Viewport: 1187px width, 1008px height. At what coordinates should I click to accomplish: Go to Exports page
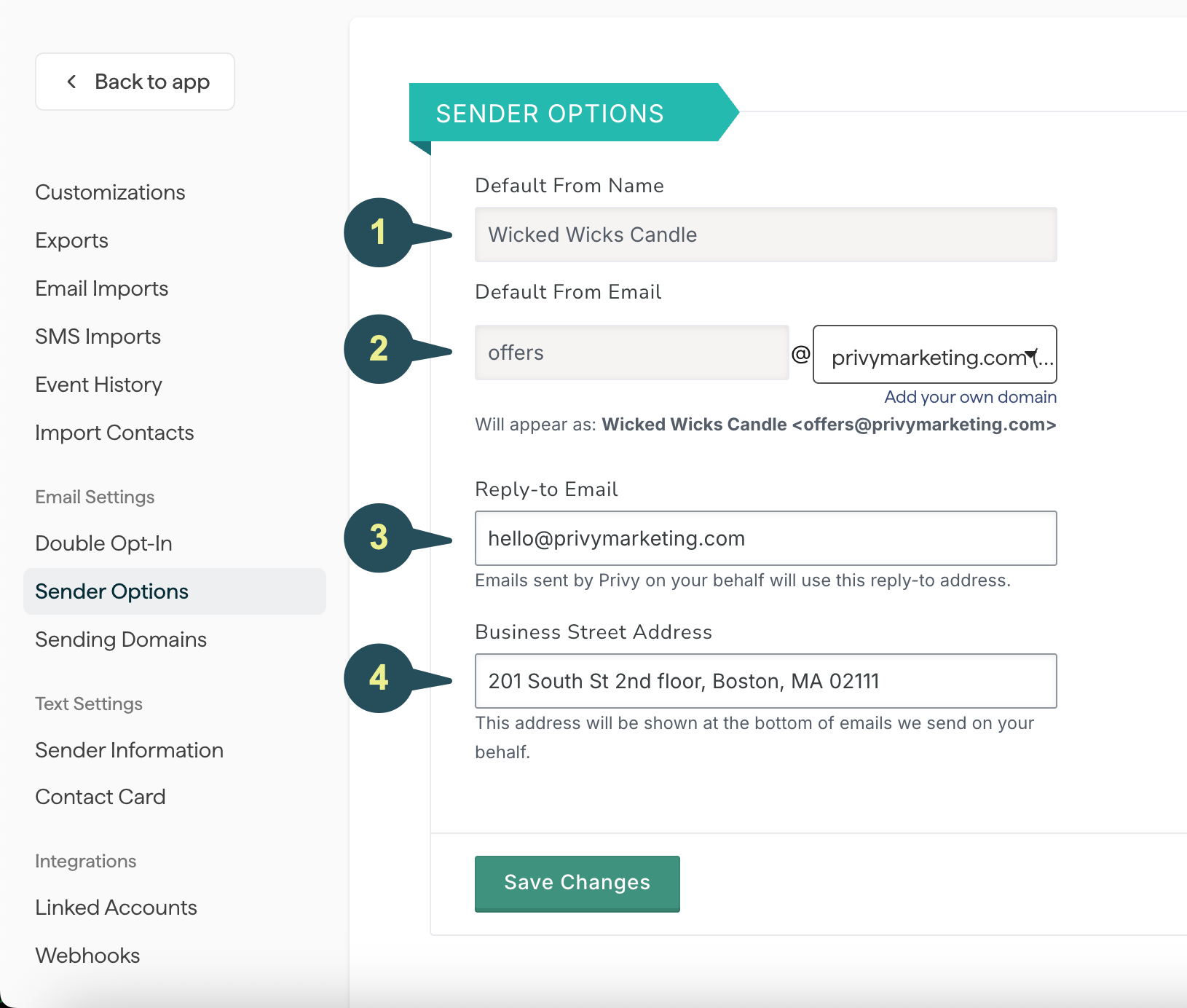(71, 240)
